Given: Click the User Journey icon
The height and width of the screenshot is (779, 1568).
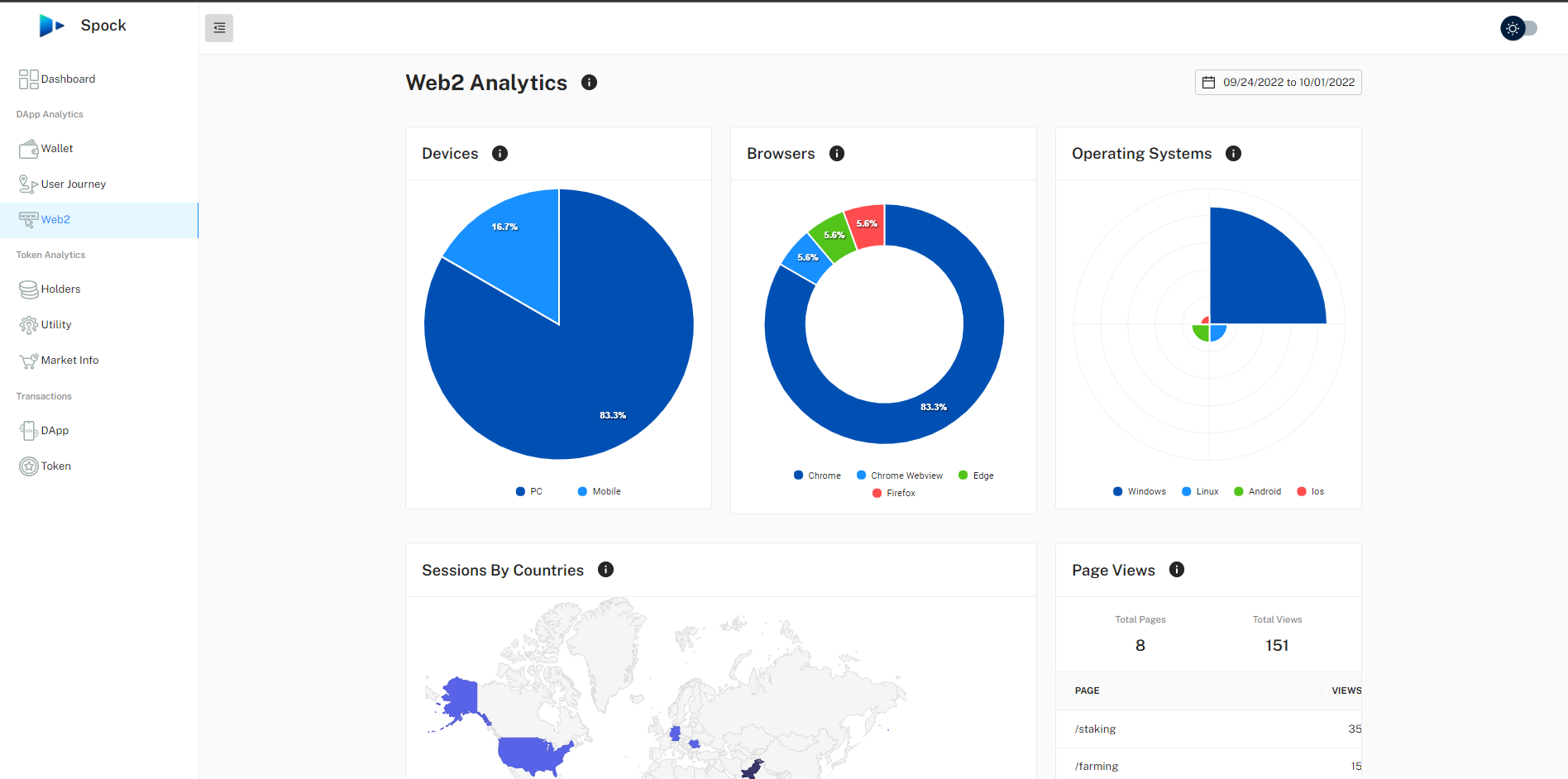Looking at the screenshot, I should click(28, 184).
